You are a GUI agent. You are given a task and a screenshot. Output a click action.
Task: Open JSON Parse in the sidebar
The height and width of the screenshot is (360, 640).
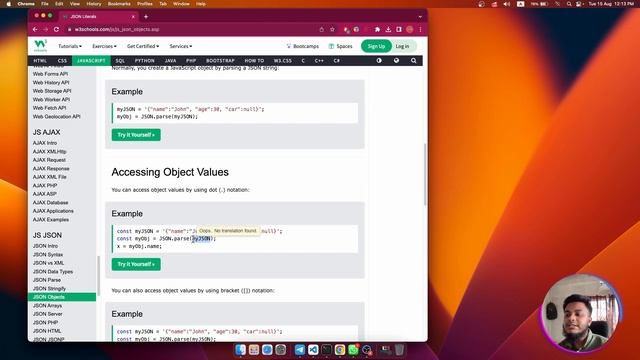click(x=47, y=280)
